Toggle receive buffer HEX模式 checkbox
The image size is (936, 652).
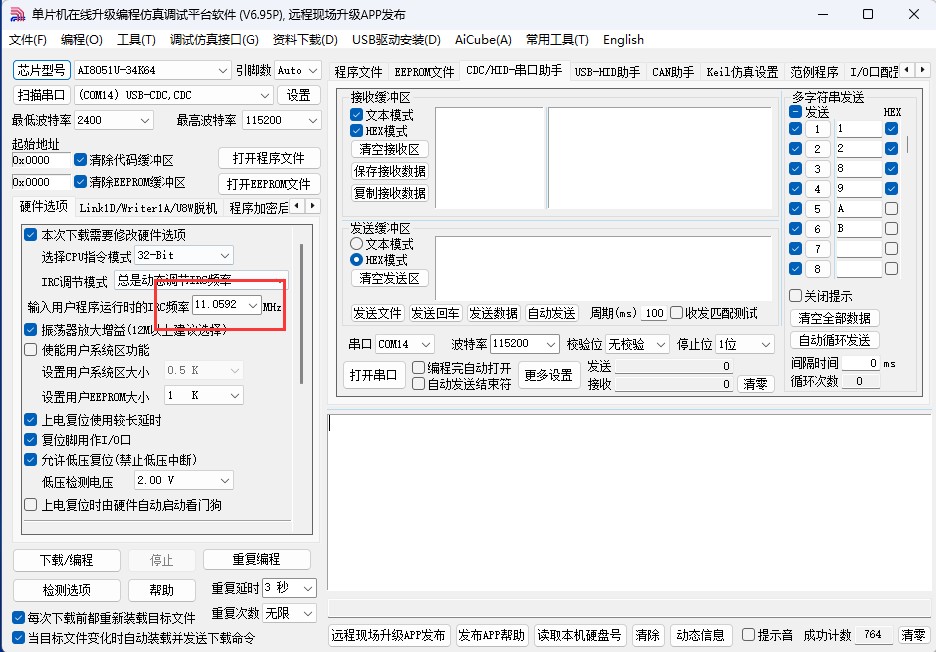pyautogui.click(x=356, y=130)
